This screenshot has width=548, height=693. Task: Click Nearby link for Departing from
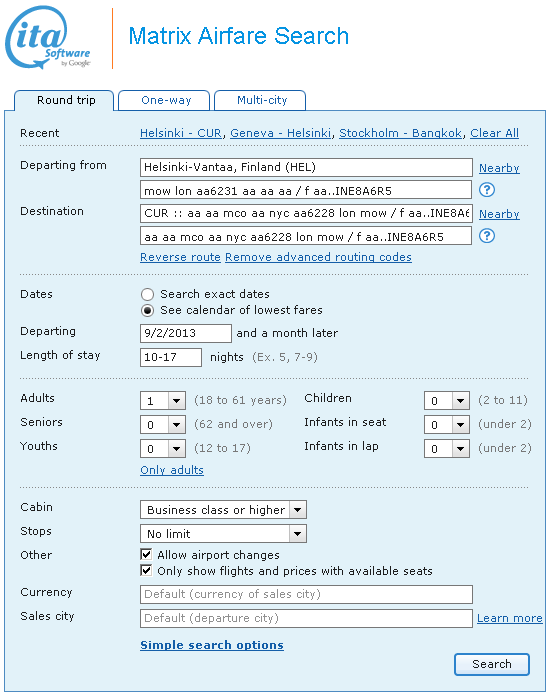(499, 168)
